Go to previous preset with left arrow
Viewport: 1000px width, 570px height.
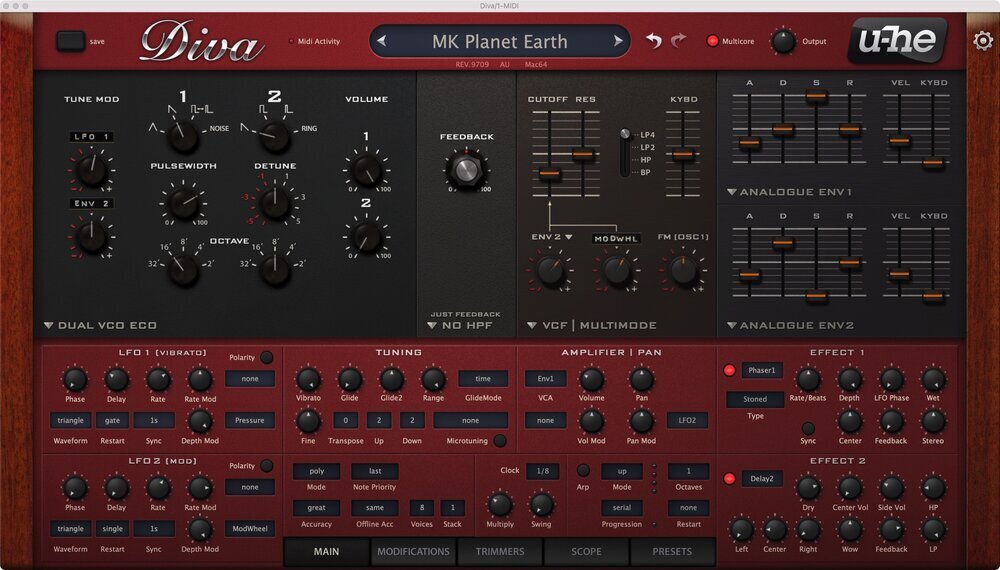coord(381,41)
